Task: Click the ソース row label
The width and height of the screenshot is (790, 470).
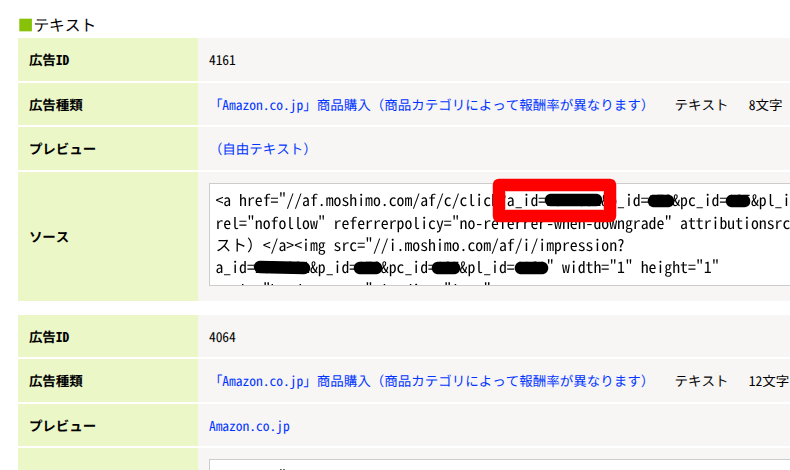Action: tap(49, 237)
